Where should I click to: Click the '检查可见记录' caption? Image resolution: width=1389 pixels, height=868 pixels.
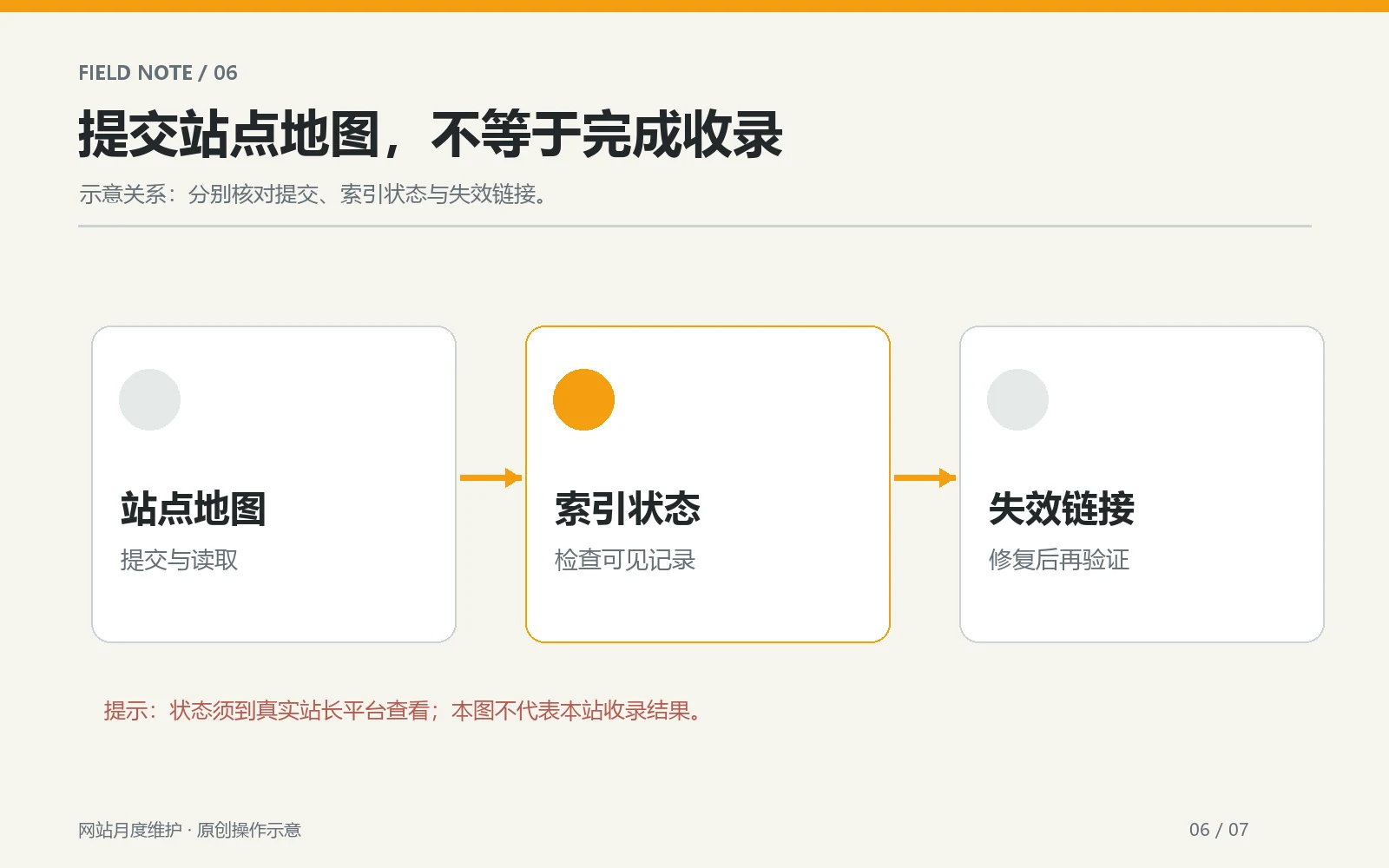[x=625, y=560]
